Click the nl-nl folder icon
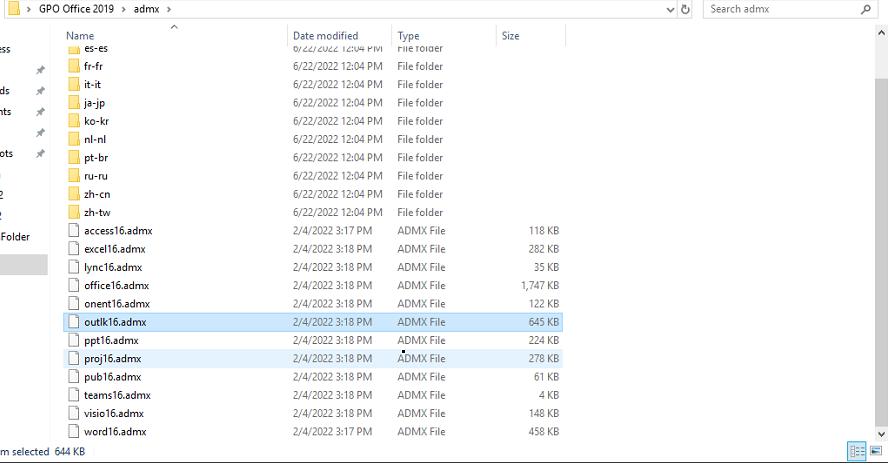The image size is (888, 463). coord(74,139)
